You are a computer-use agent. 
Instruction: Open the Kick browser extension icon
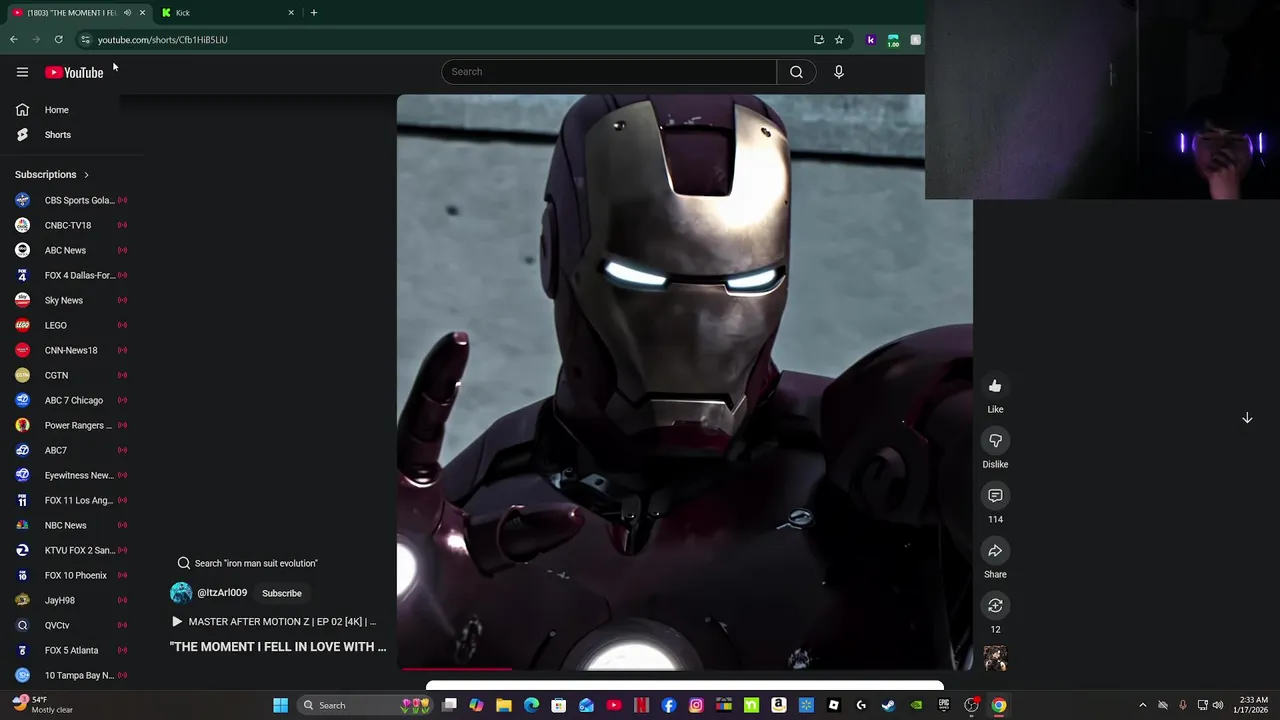click(x=871, y=40)
